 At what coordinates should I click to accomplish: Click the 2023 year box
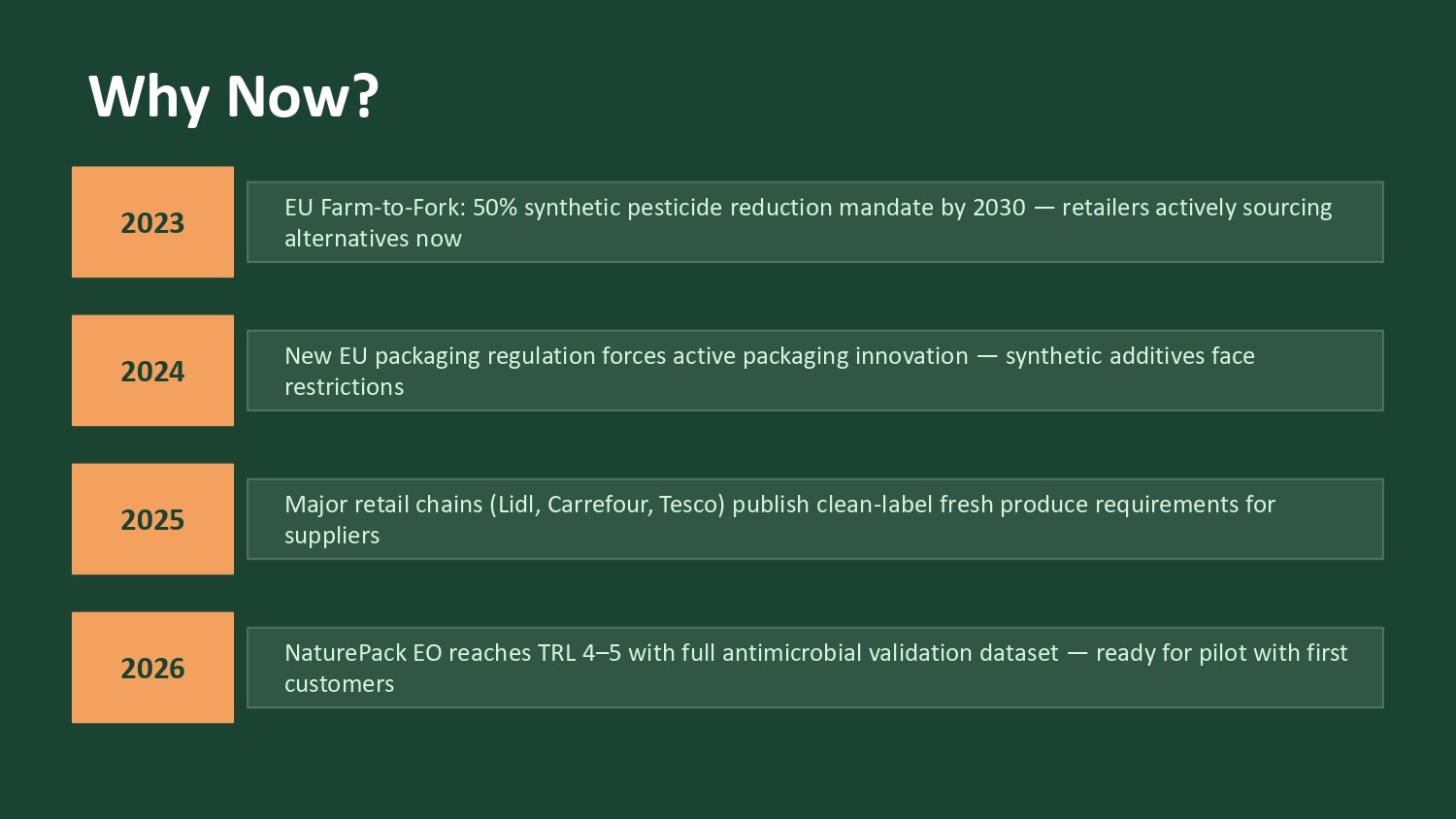[152, 222]
